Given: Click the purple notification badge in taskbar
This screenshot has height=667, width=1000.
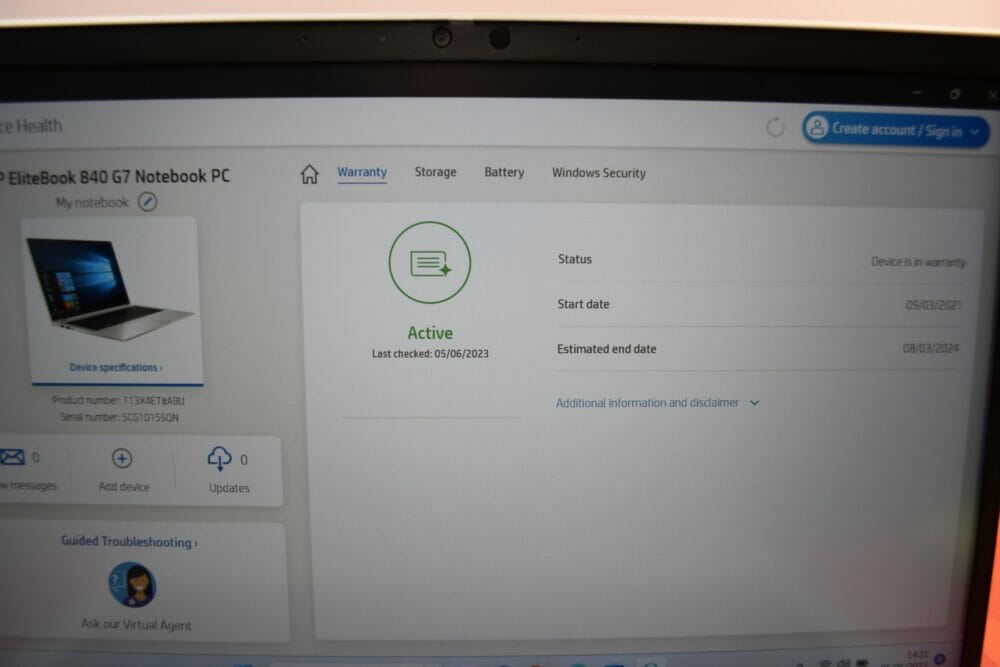Looking at the screenshot, I should tap(939, 658).
